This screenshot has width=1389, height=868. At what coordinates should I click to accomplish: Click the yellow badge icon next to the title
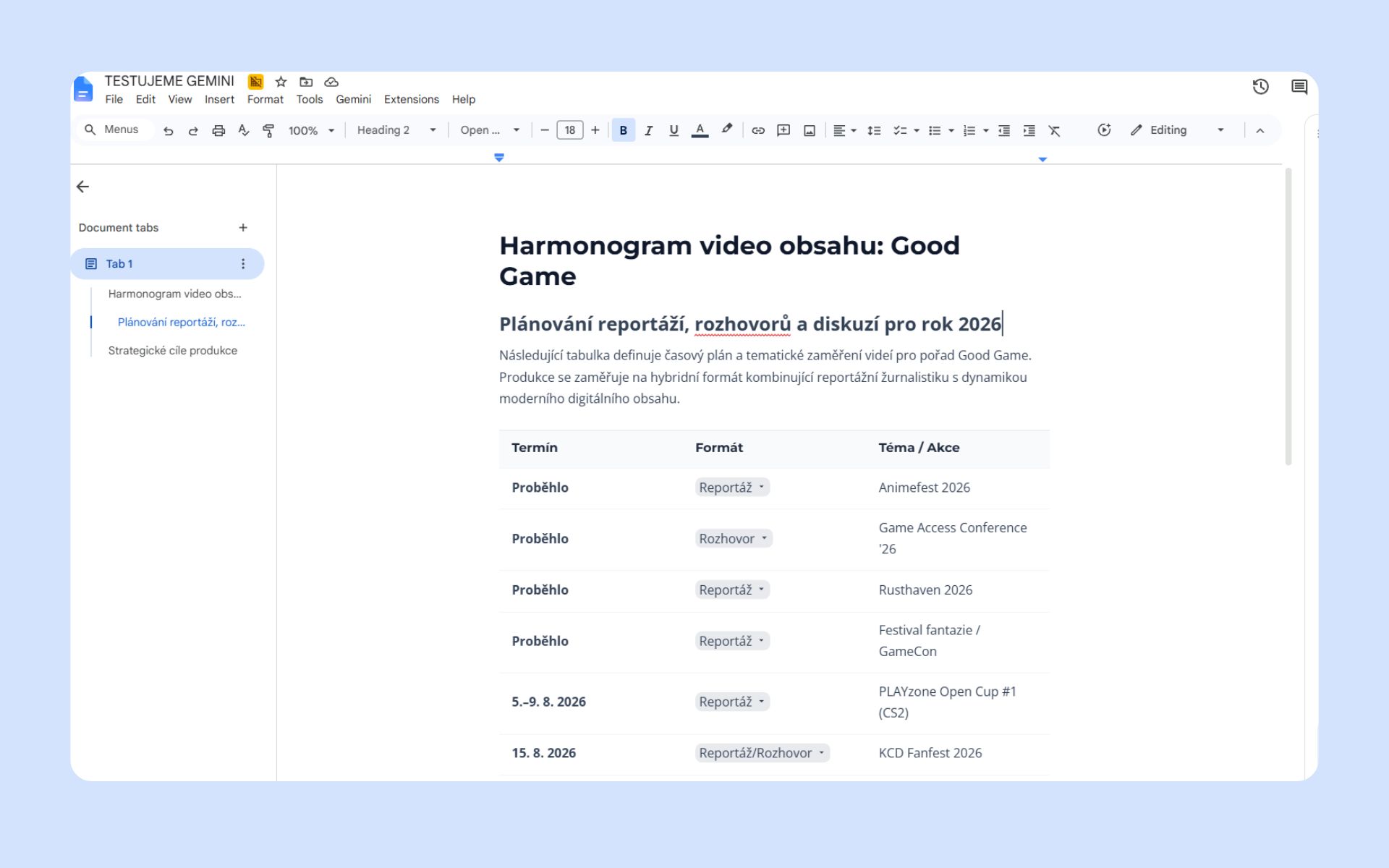[x=255, y=82]
